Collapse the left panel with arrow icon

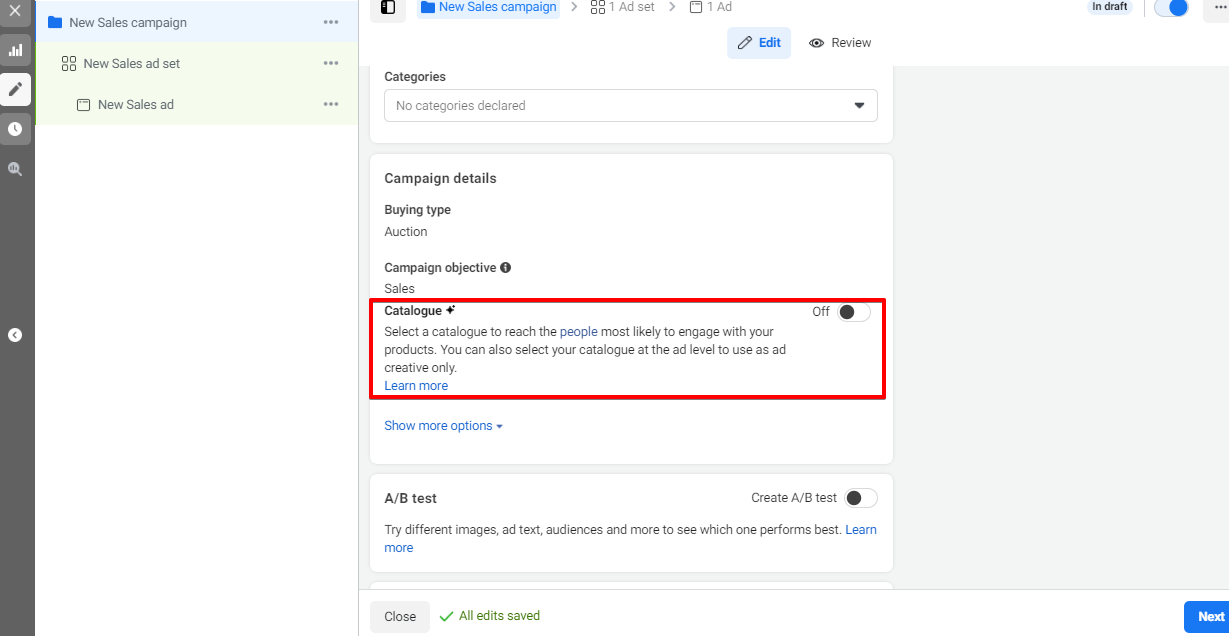click(15, 335)
